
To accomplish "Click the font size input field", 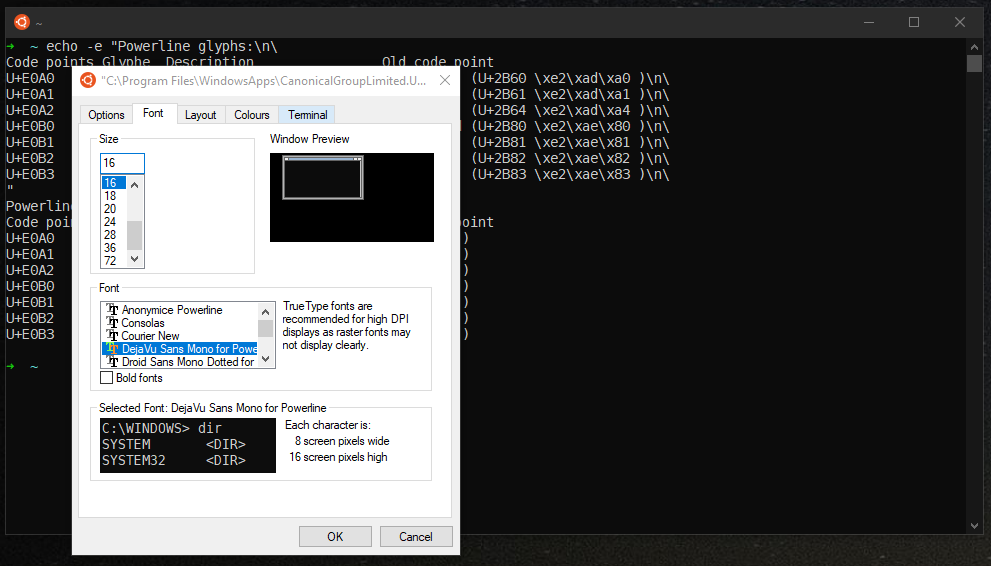I will point(122,163).
